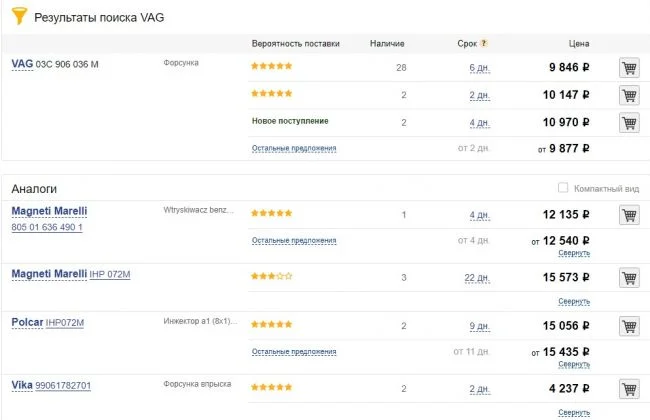The height and width of the screenshot is (420, 650).
Task: Enable the Компактный вид checkbox
Action: pos(563,188)
